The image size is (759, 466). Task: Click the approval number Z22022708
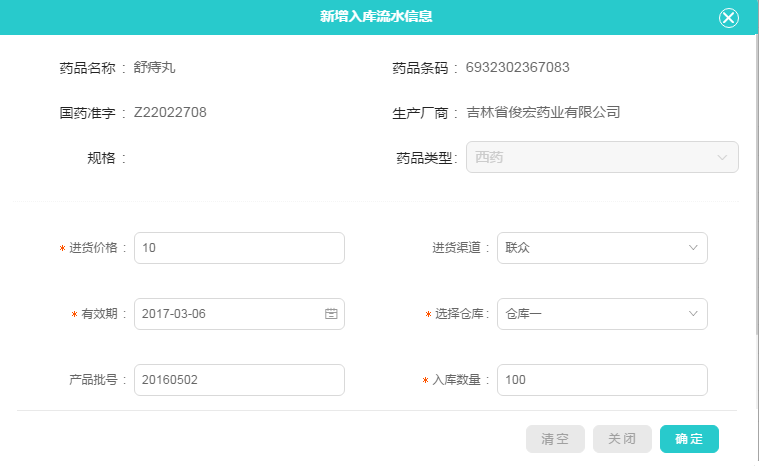(170, 112)
